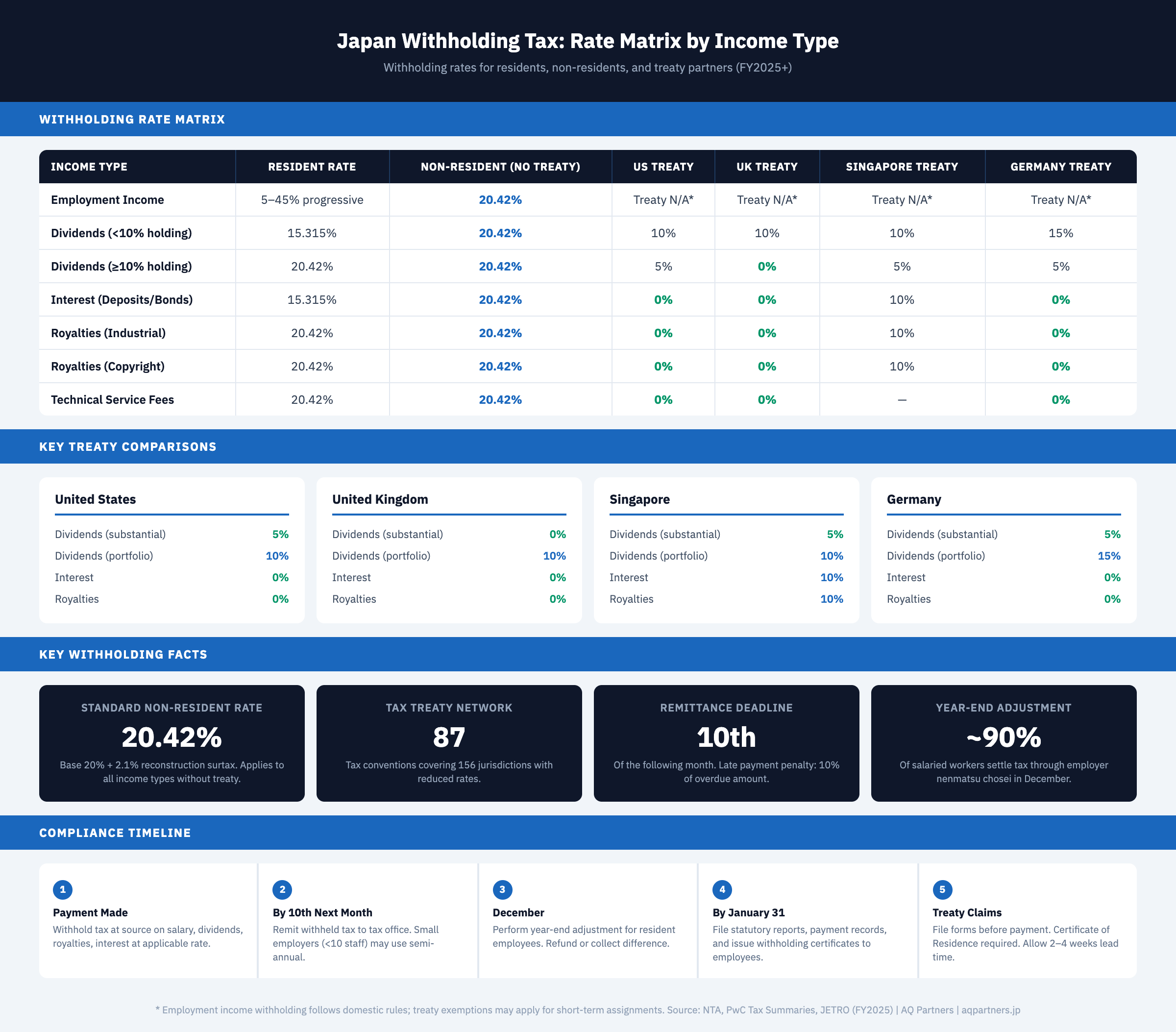1176x1032 pixels.
Task: Select the Key Treaty Comparisons section header
Action: 128,447
